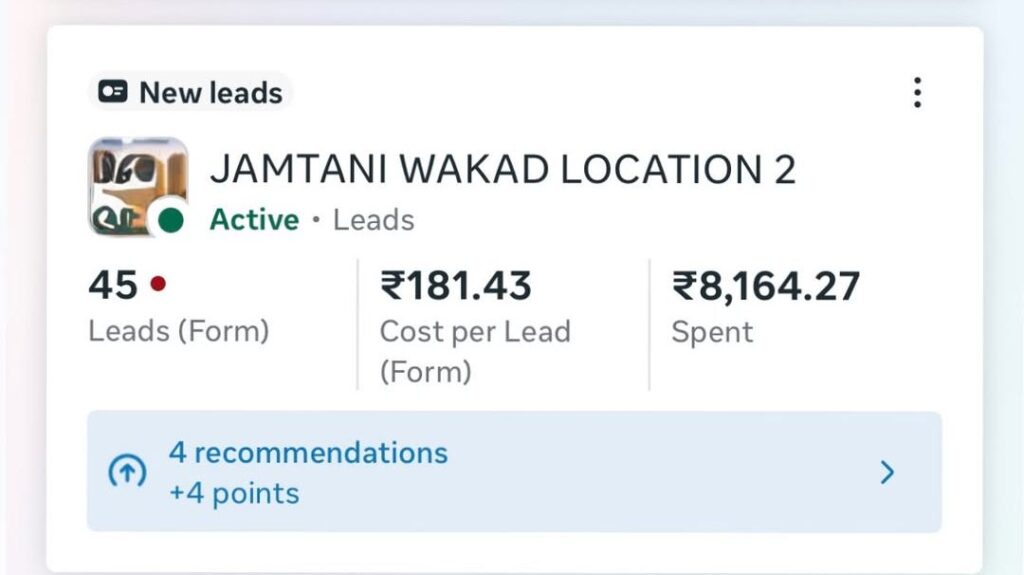This screenshot has width=1024, height=575.
Task: Click the circled up-arrow recommendations icon
Action: (x=127, y=472)
